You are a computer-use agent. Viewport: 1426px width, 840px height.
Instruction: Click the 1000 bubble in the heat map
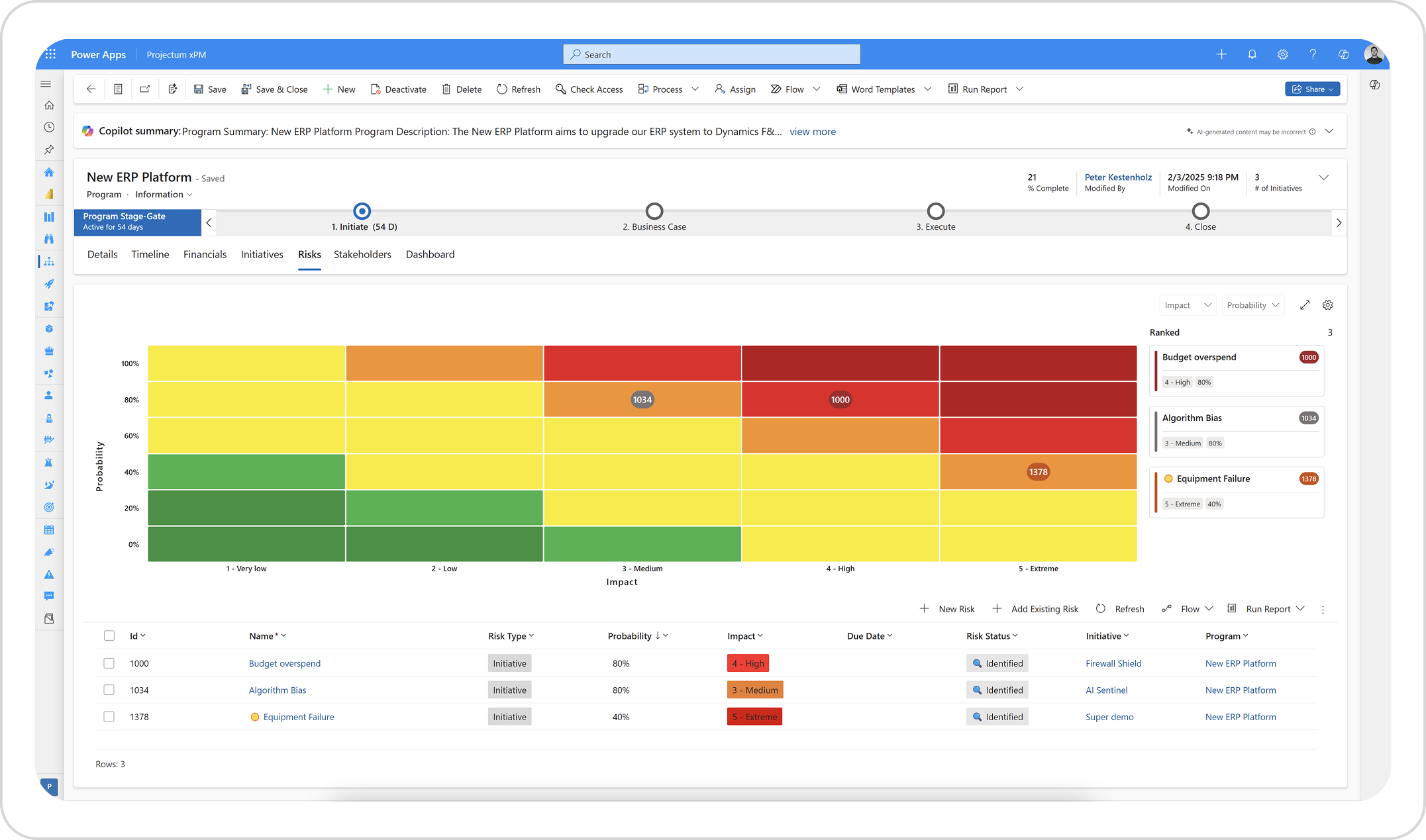(840, 399)
